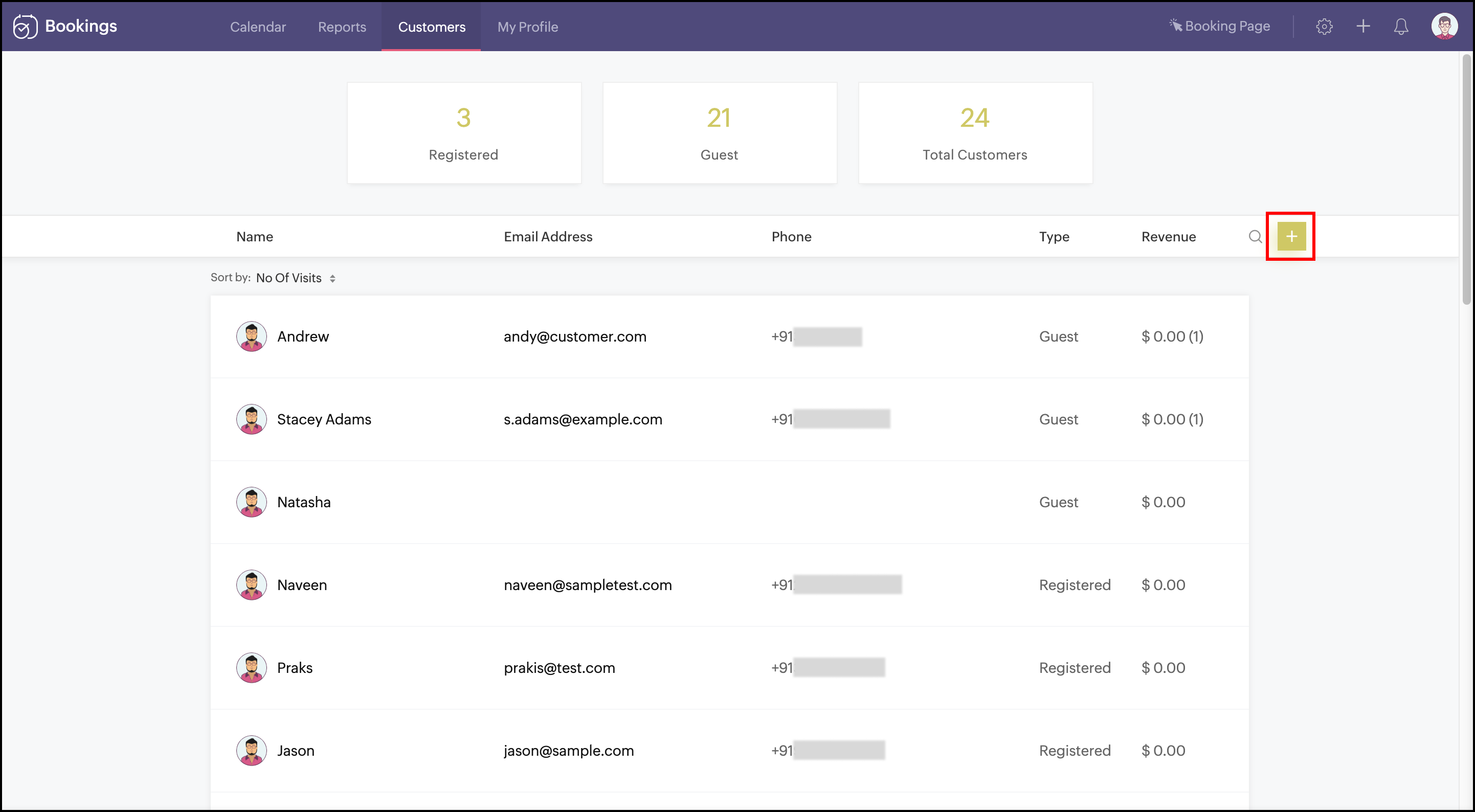1475x812 pixels.
Task: Switch to the Calendar tab
Action: pyautogui.click(x=258, y=27)
